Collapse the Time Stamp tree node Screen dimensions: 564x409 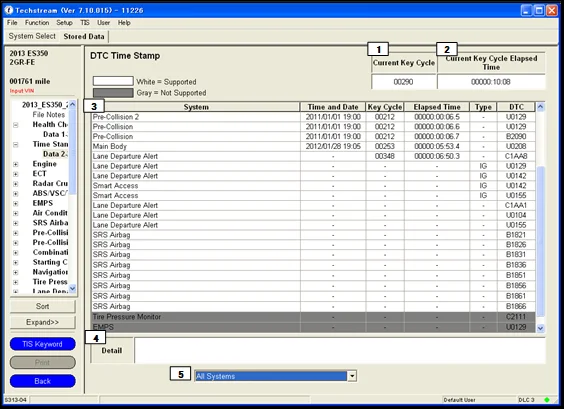point(15,145)
